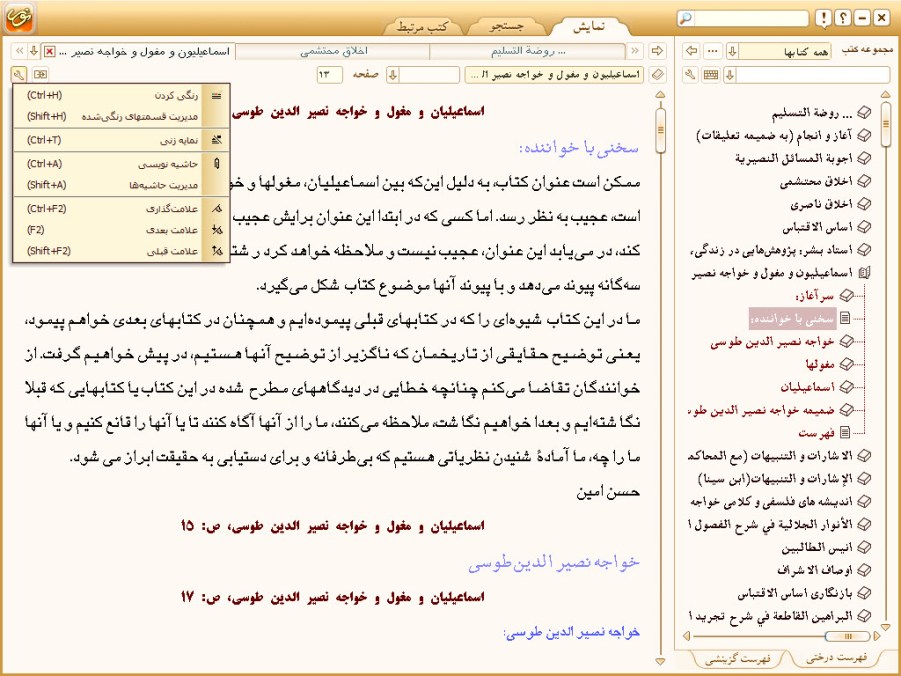Click the exclamation info button
The image size is (901, 676).
click(x=823, y=18)
